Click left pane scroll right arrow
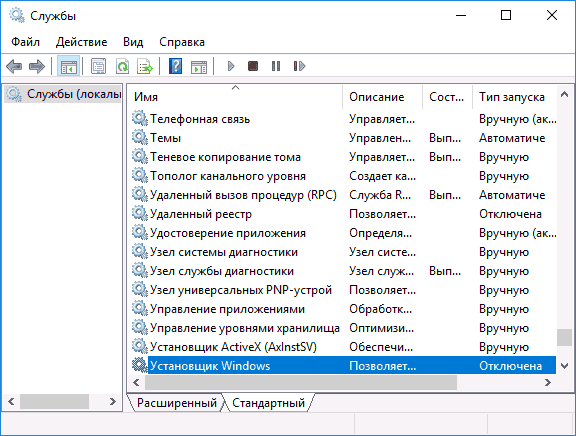The width and height of the screenshot is (576, 436). [x=113, y=401]
